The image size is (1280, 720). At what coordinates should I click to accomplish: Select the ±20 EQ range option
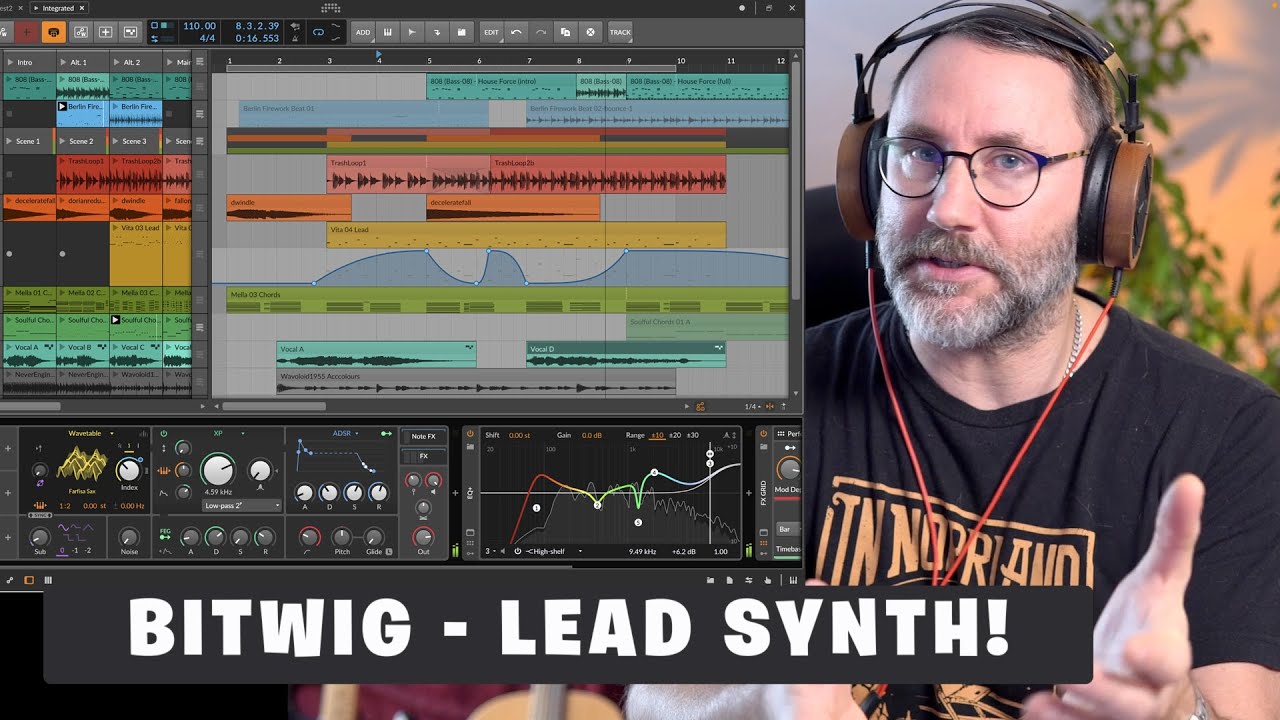(x=675, y=435)
